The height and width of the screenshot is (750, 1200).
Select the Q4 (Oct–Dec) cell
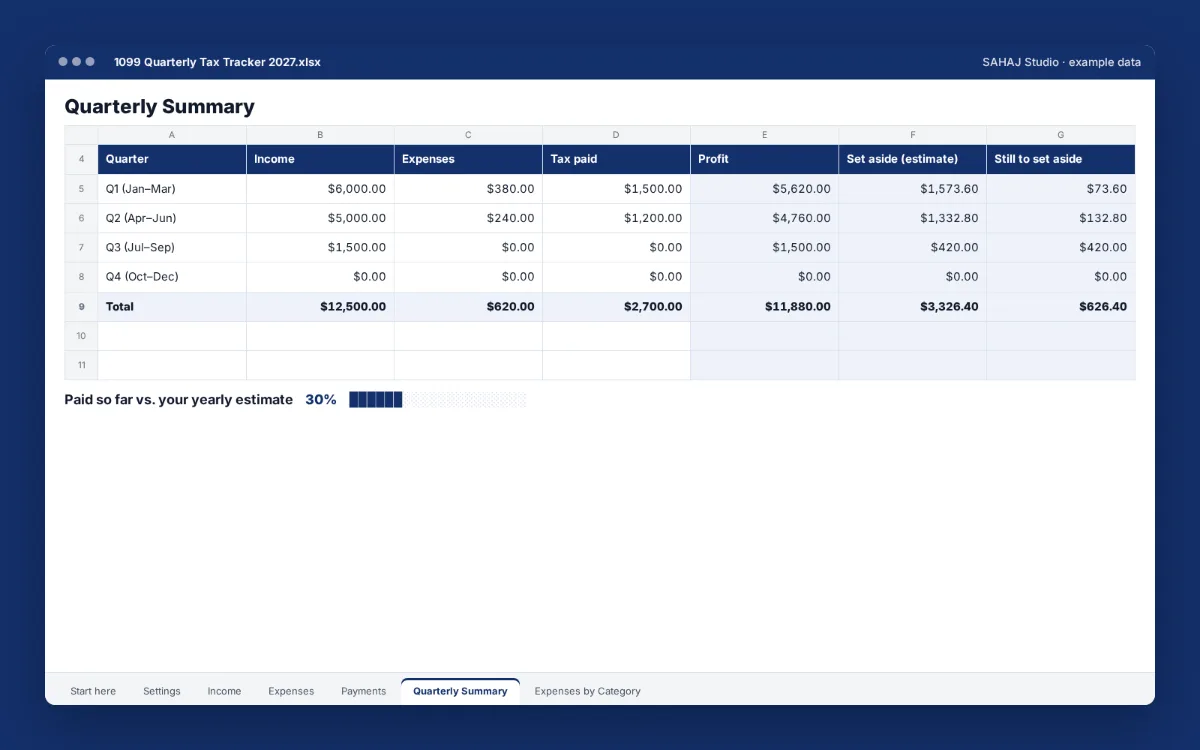[172, 277]
